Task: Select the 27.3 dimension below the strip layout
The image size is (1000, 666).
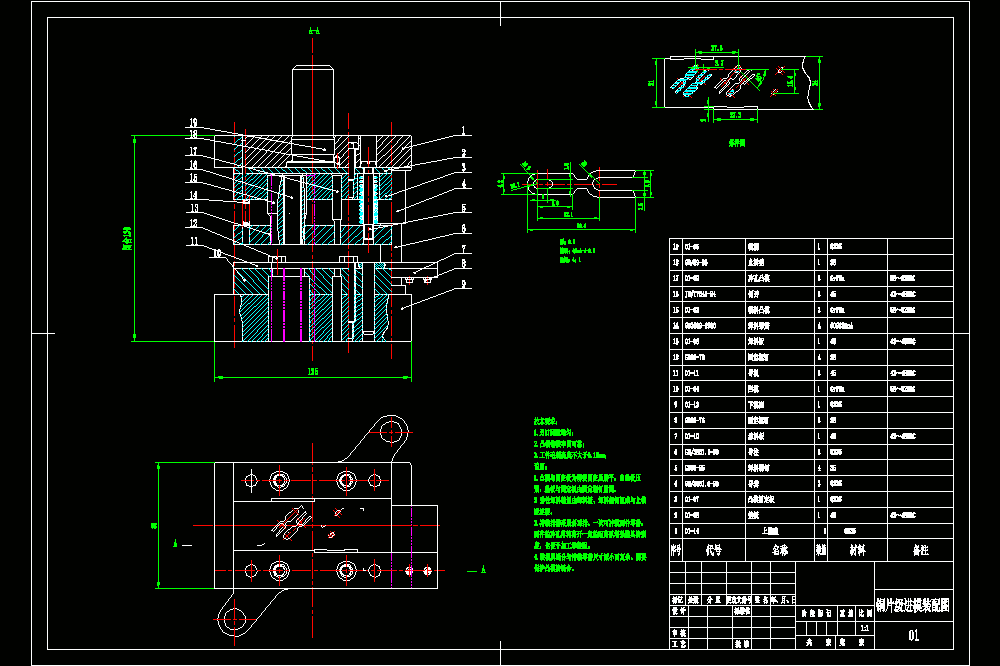Action: click(735, 115)
